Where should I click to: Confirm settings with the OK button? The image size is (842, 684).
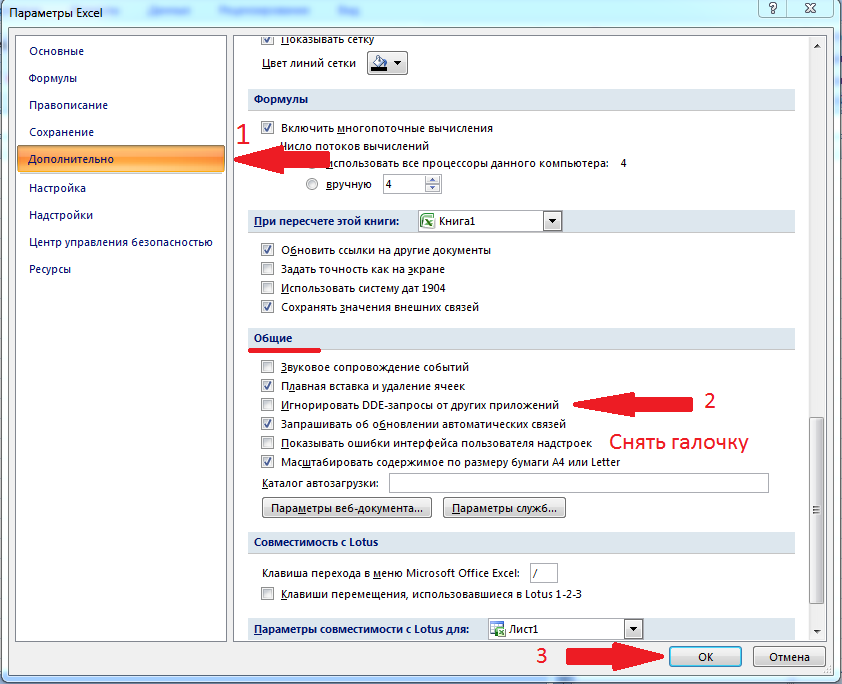click(706, 656)
